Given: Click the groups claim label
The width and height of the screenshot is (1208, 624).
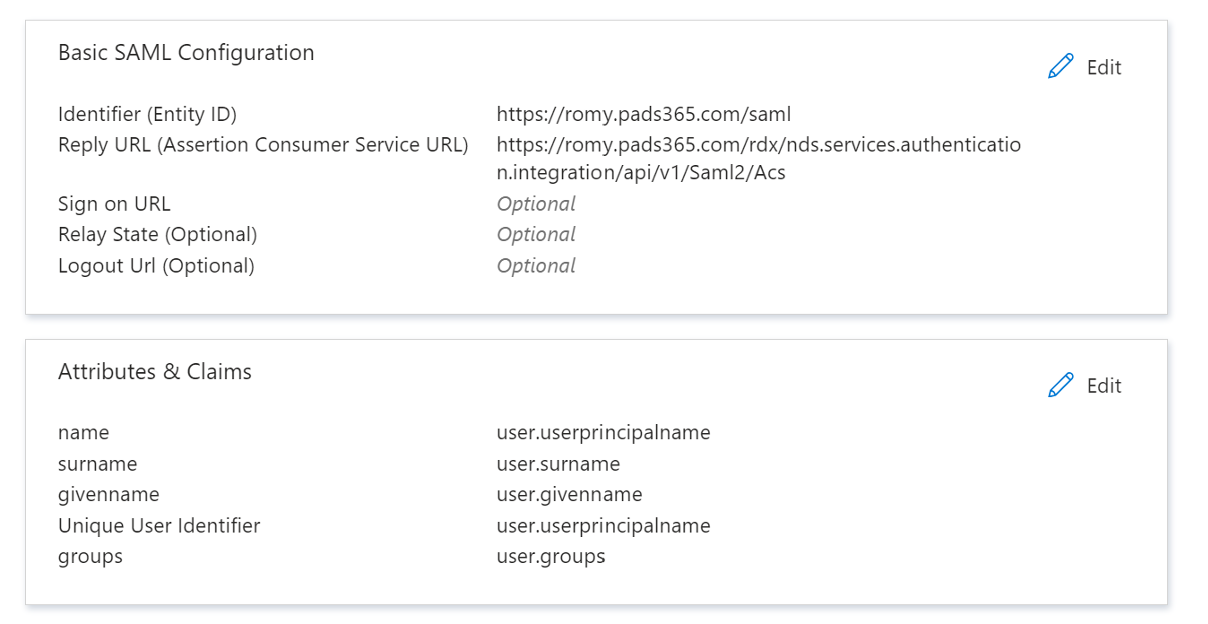Looking at the screenshot, I should tap(90, 557).
